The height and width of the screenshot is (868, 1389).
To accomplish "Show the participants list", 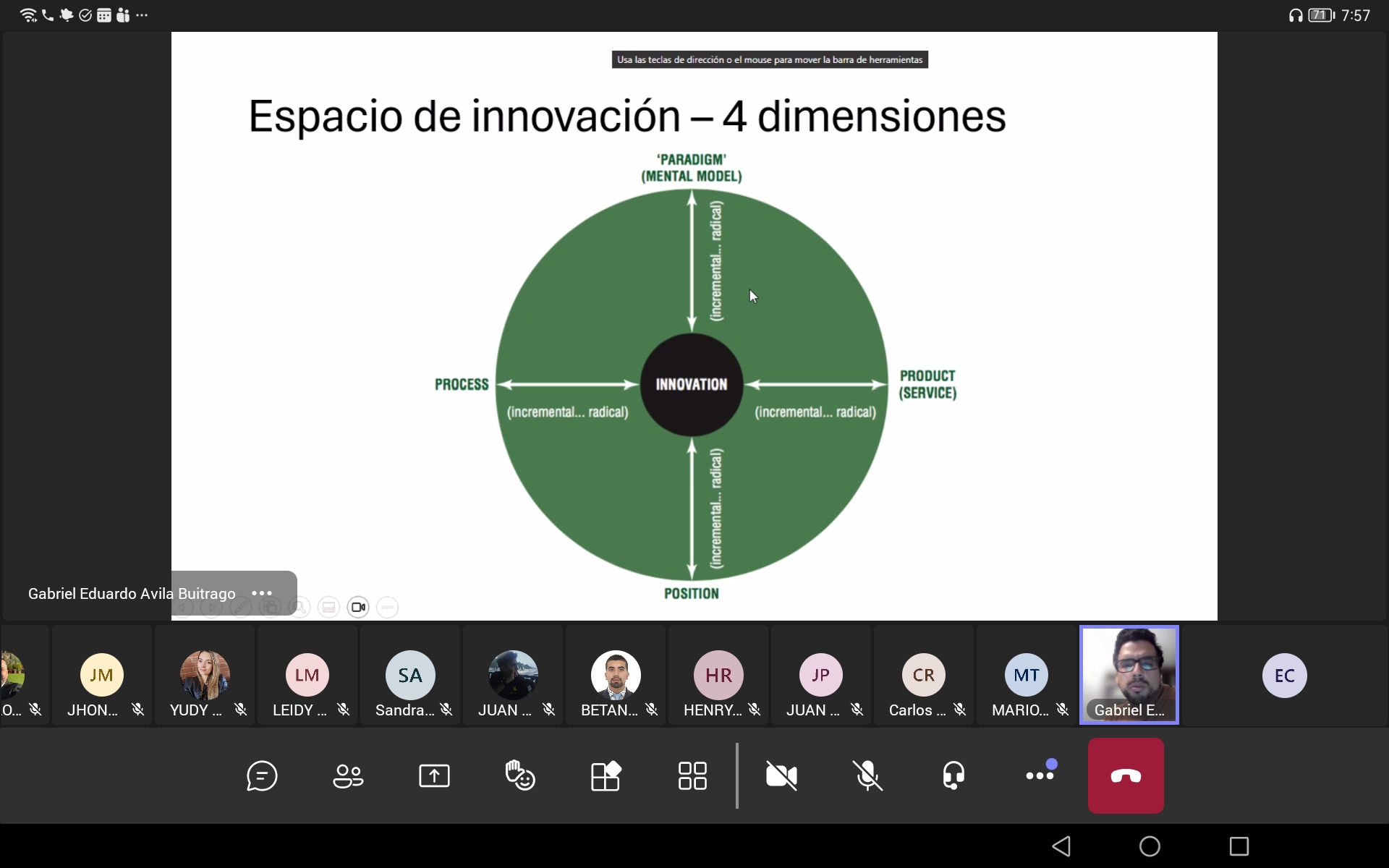I will [348, 776].
